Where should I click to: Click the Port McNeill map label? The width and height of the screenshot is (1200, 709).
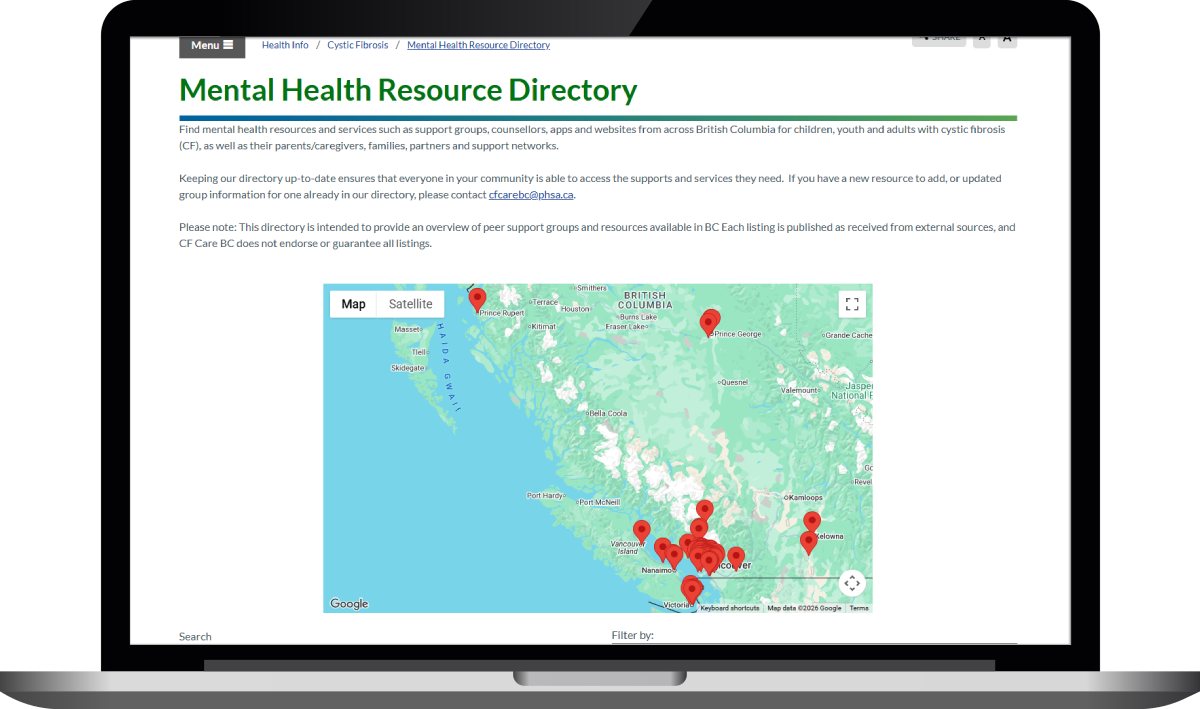(x=600, y=502)
